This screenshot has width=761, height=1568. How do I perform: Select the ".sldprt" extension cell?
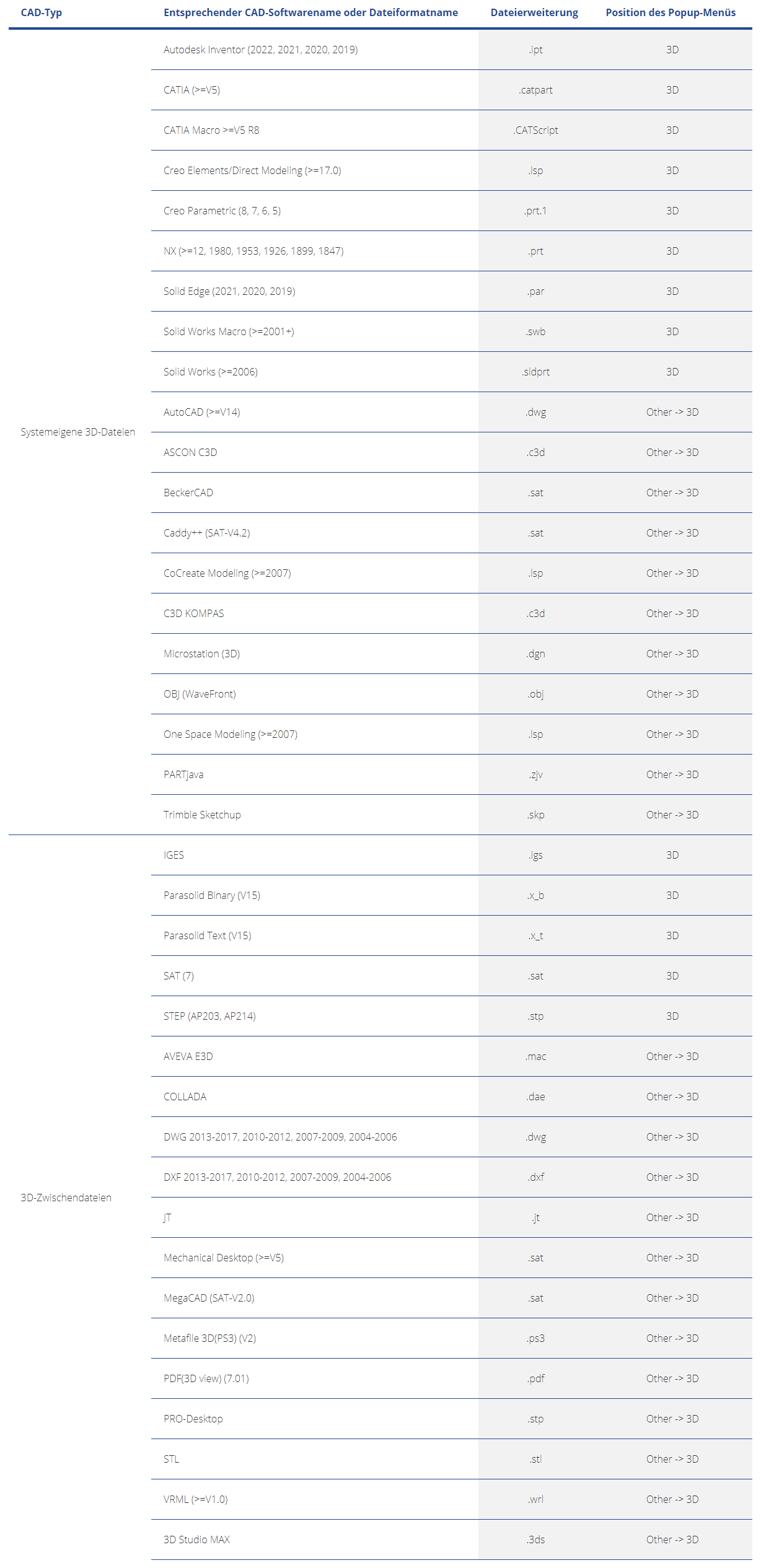[x=536, y=372]
